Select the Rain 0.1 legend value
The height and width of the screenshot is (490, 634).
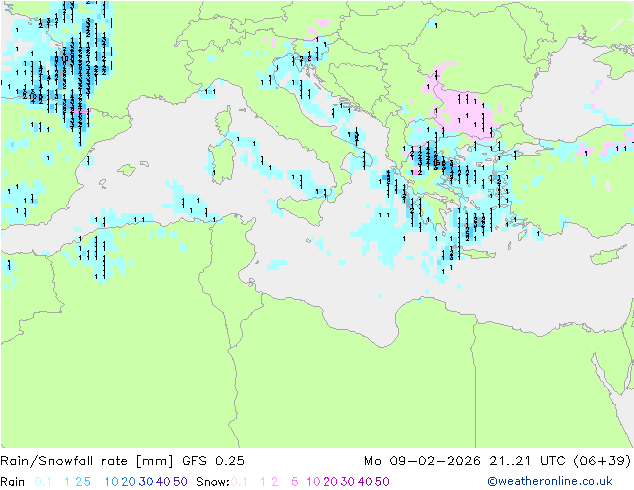(x=43, y=482)
